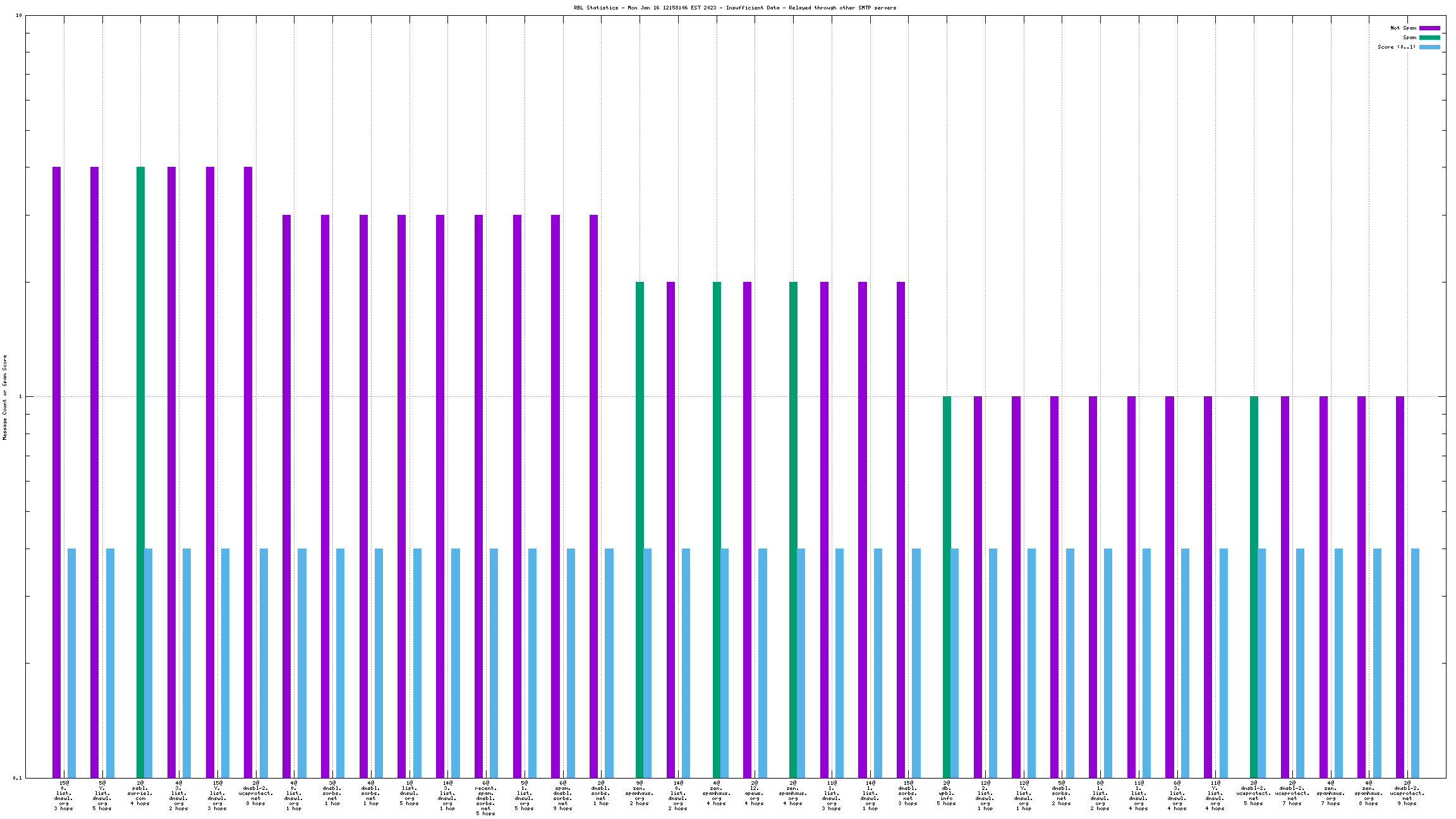Click the apews.org 4 hops axis label

(x=755, y=793)
